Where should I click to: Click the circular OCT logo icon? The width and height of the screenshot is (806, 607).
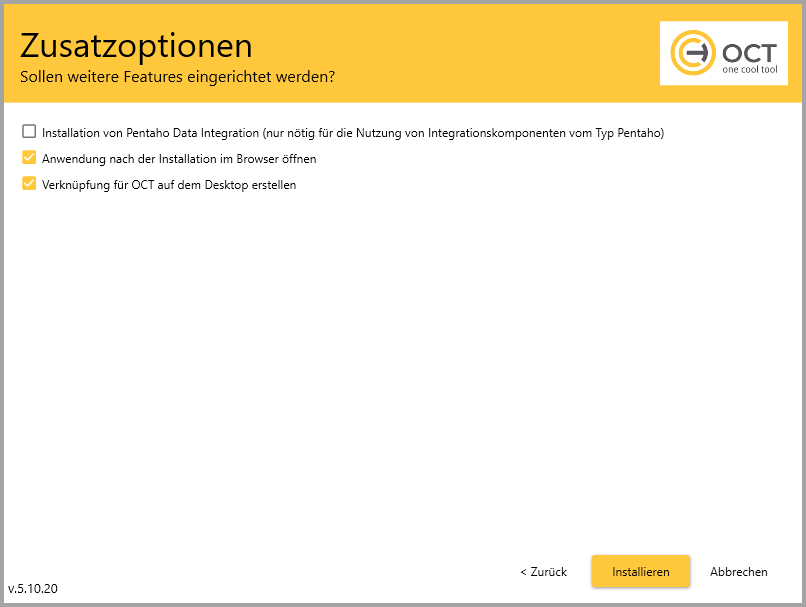[693, 54]
